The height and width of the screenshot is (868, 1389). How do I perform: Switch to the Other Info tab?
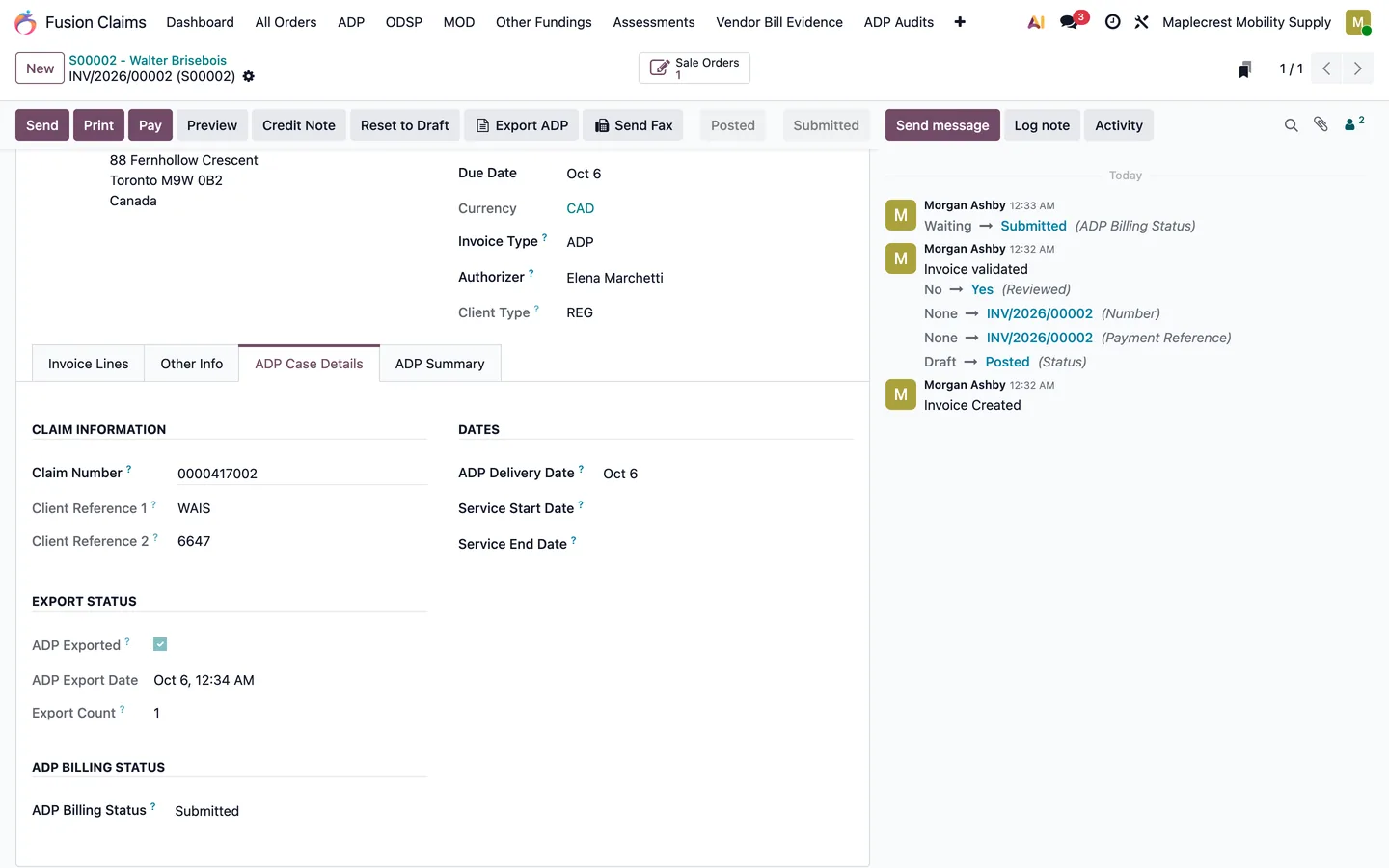click(192, 364)
